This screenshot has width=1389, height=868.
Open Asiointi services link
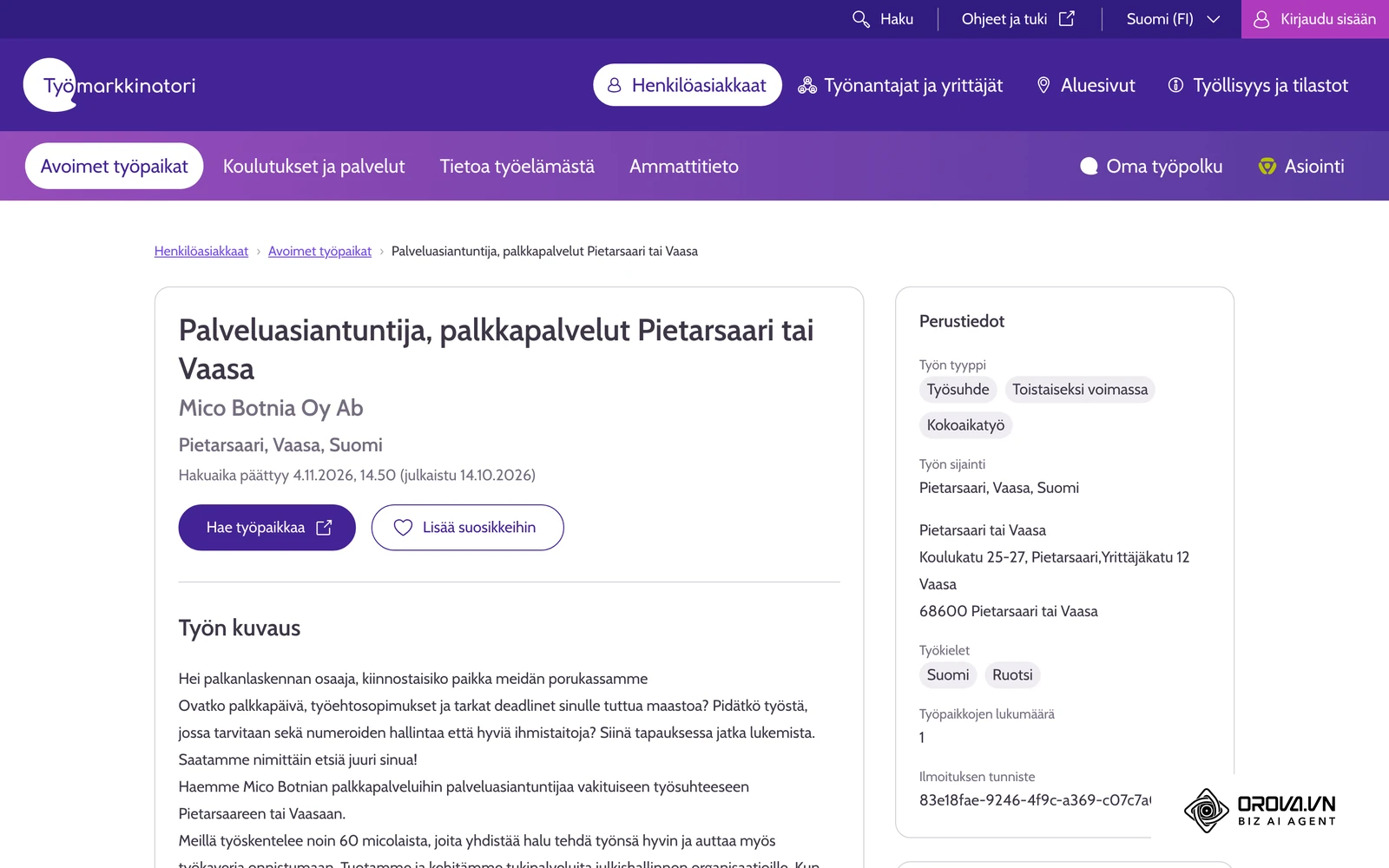[1301, 166]
